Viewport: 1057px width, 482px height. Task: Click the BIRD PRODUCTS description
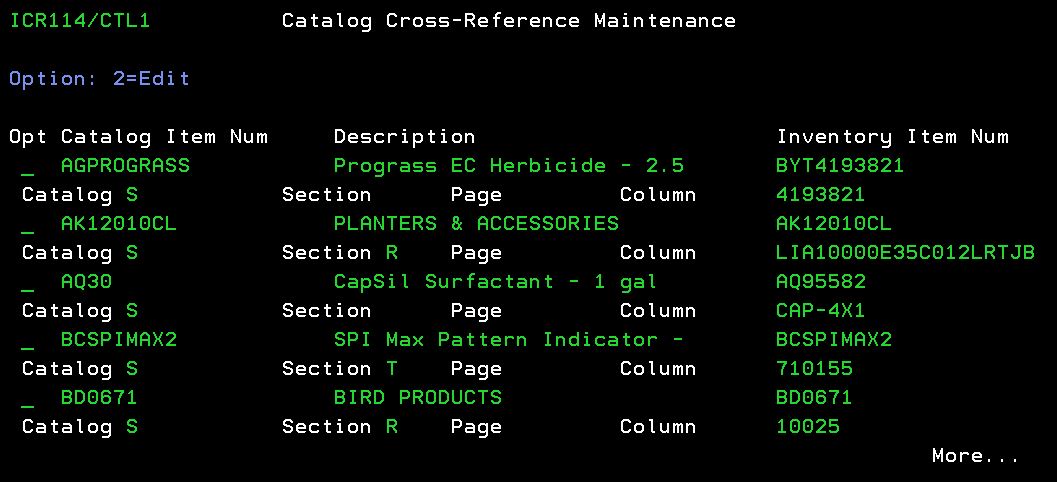coord(417,398)
